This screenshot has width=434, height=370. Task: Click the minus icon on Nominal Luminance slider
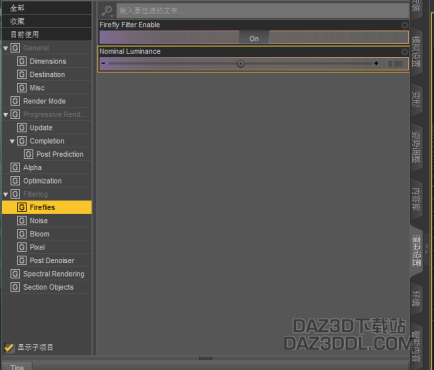point(103,63)
